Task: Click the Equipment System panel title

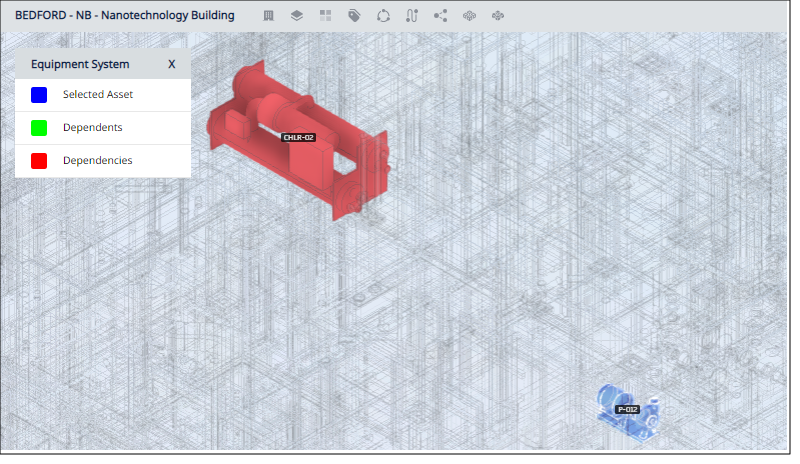Action: pyautogui.click(x=80, y=64)
